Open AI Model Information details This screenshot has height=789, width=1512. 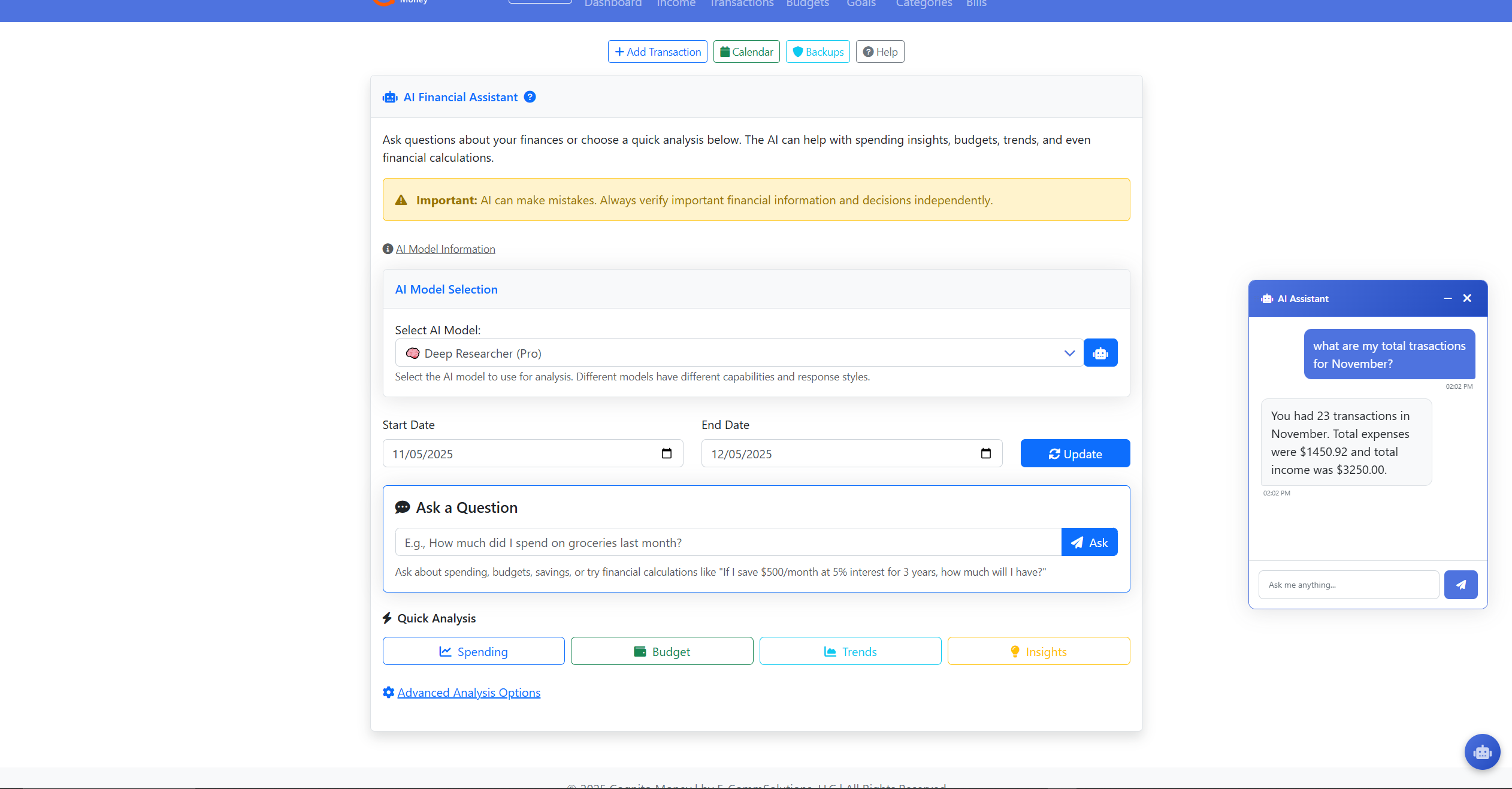click(x=445, y=248)
